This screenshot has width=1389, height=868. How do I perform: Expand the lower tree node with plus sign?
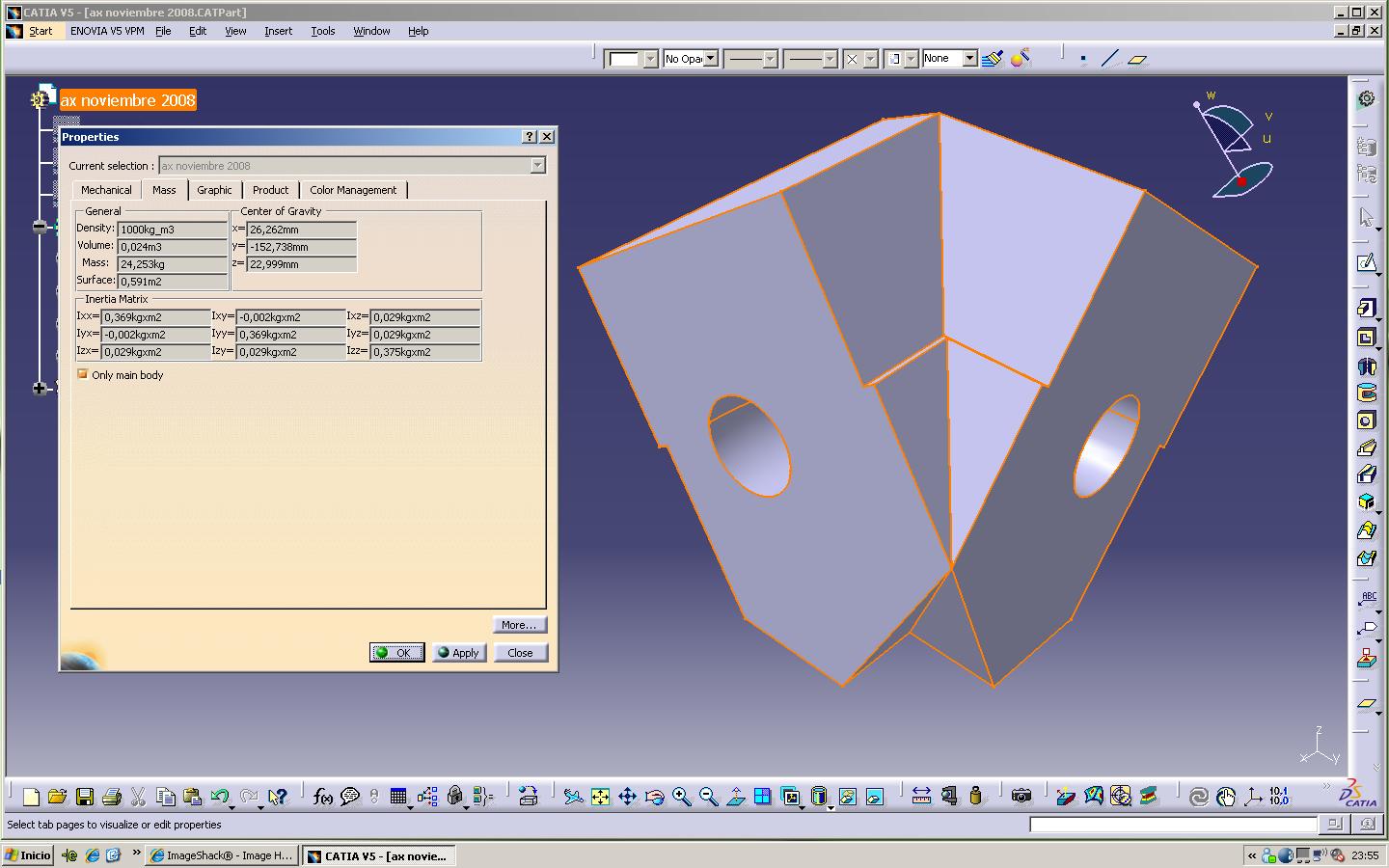pyautogui.click(x=40, y=388)
